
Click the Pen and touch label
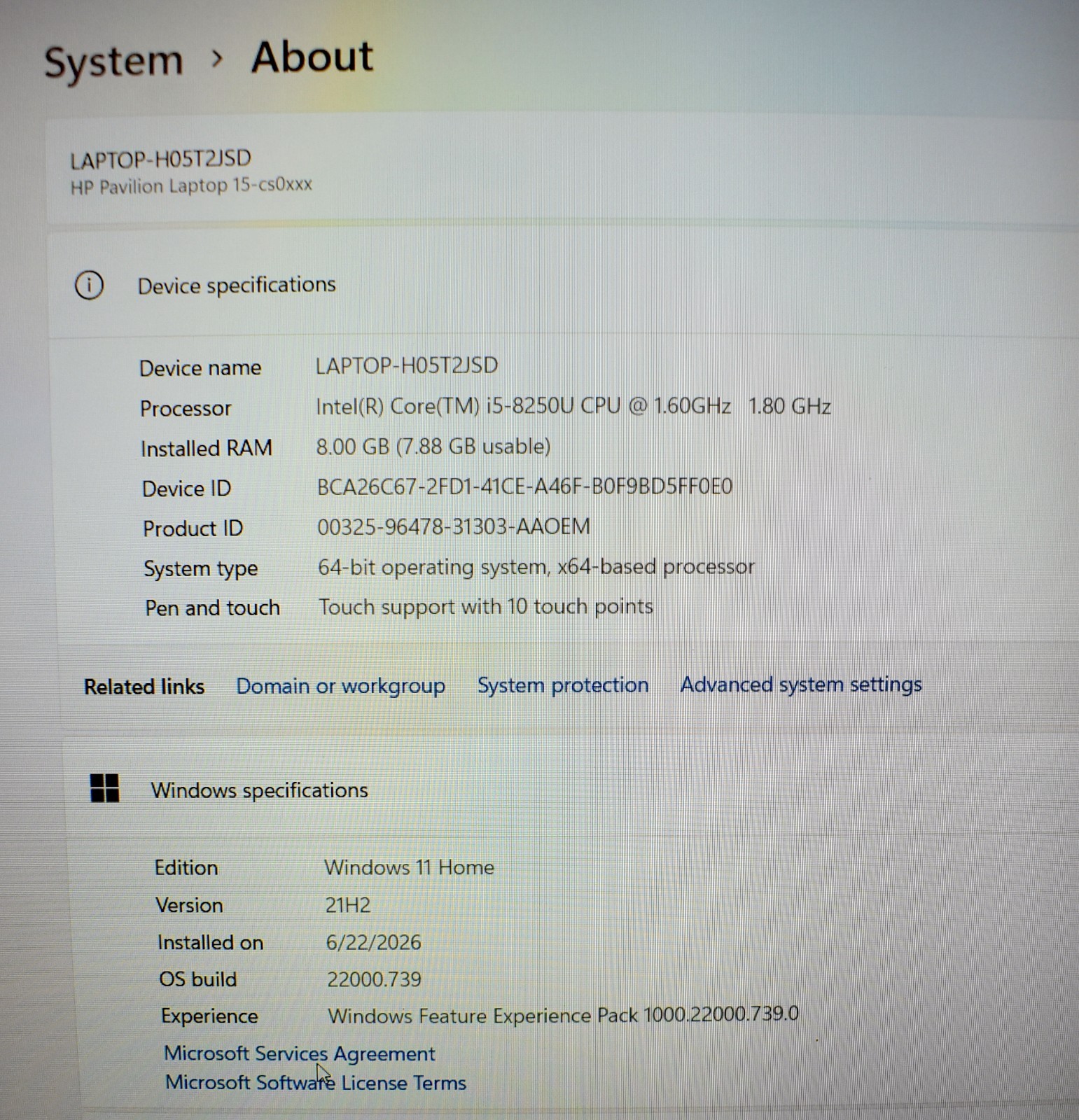click(212, 608)
